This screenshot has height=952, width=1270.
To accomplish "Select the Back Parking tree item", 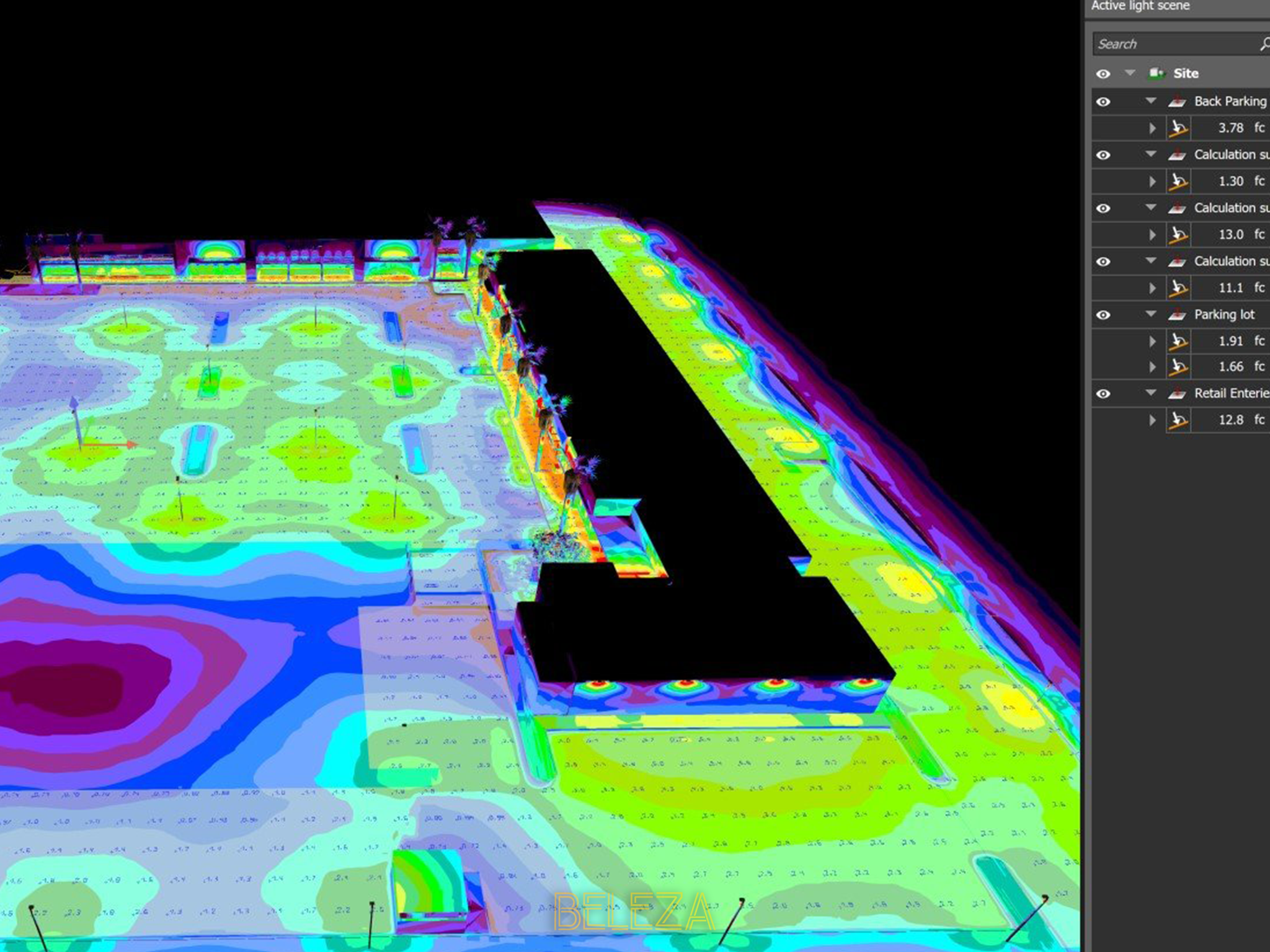I will point(1230,102).
